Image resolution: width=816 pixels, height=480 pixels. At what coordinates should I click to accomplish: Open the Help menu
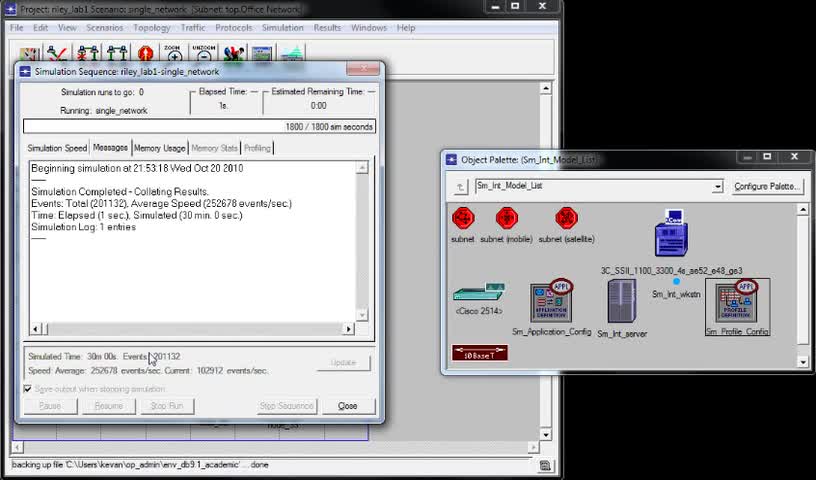tap(406, 28)
